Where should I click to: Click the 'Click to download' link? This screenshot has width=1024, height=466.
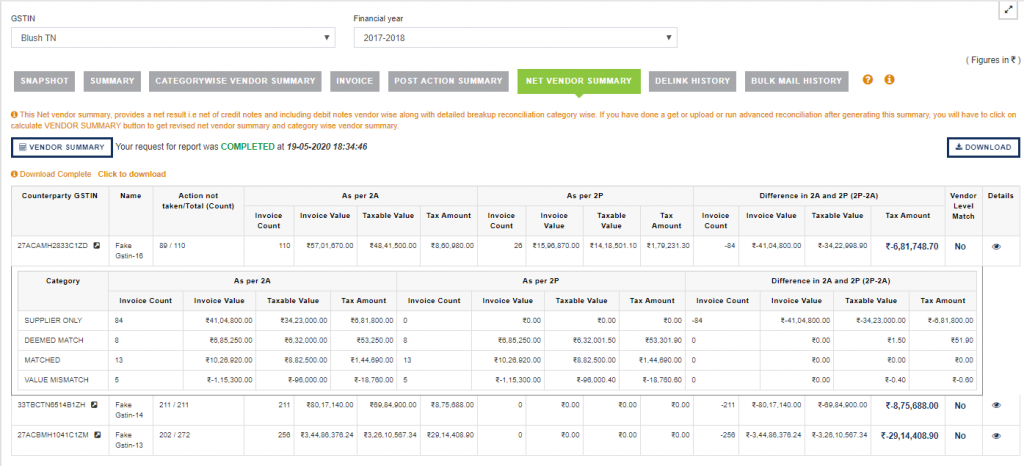(132, 174)
